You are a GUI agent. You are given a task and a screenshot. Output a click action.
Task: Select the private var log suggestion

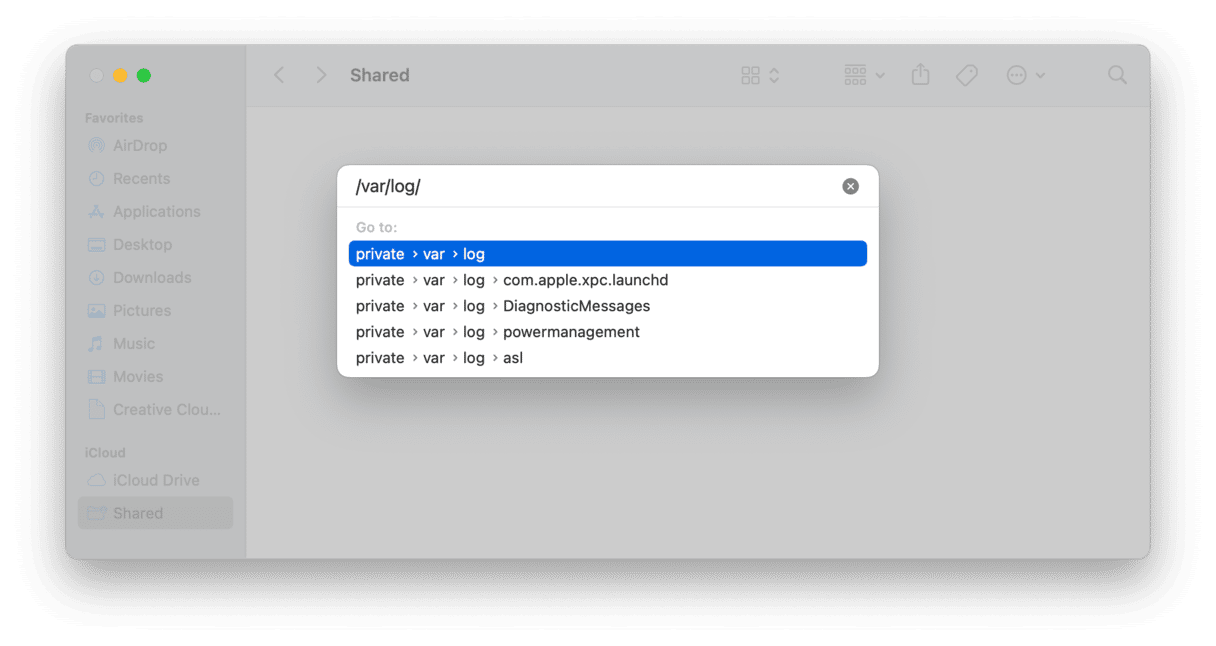(607, 254)
